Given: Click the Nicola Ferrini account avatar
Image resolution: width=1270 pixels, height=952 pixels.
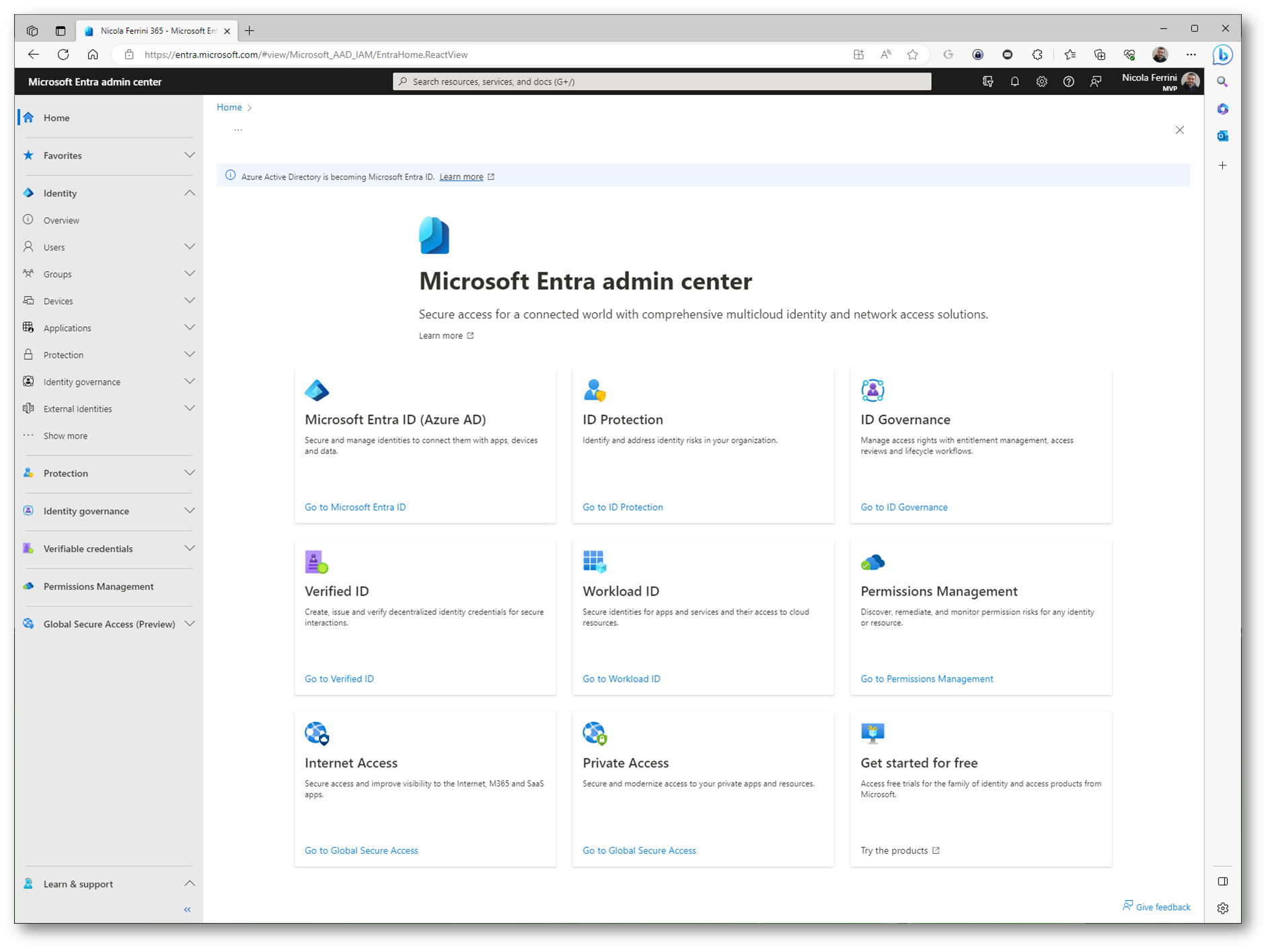Looking at the screenshot, I should [x=1191, y=81].
